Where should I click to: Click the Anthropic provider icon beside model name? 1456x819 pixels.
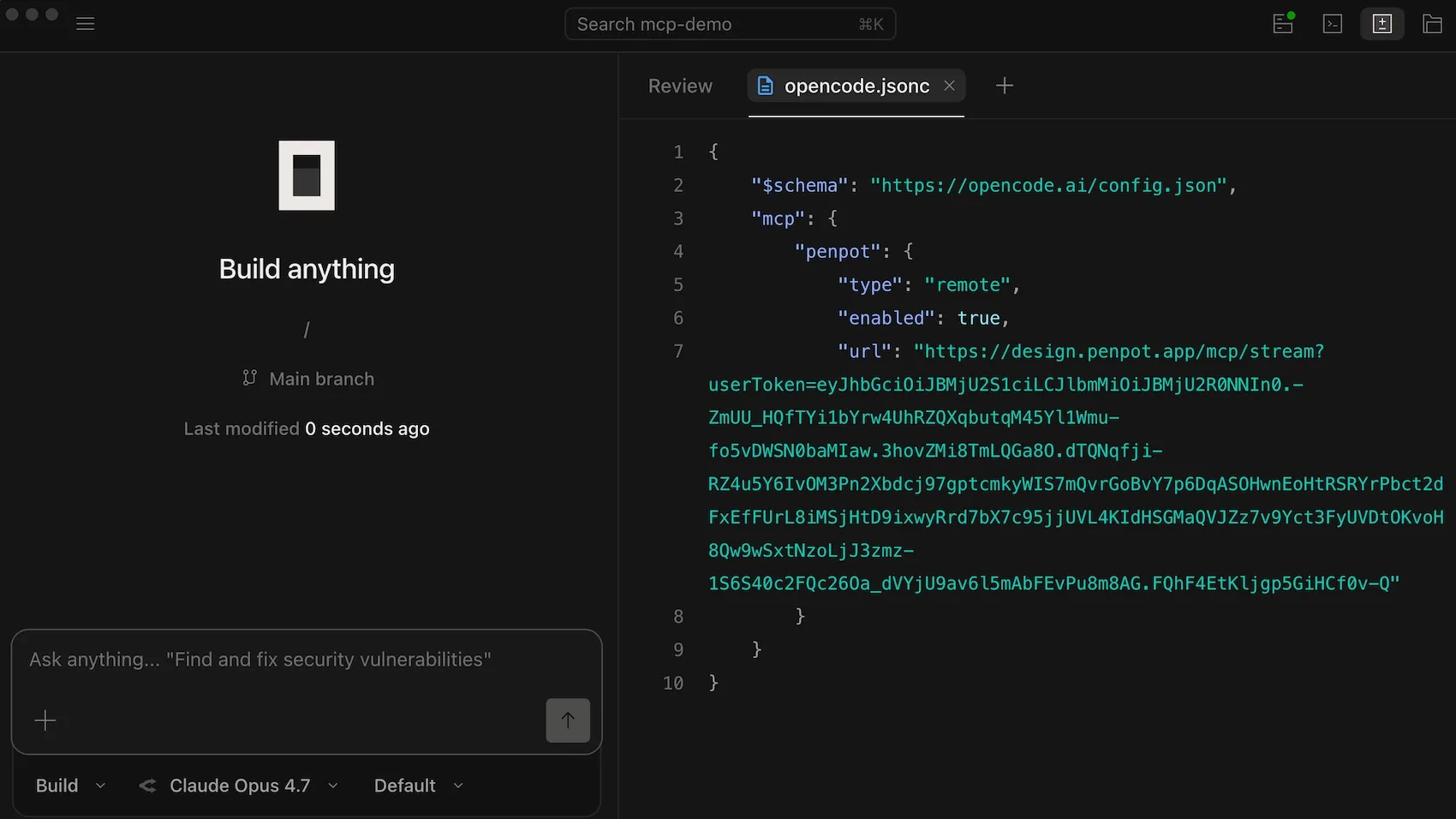point(148,786)
